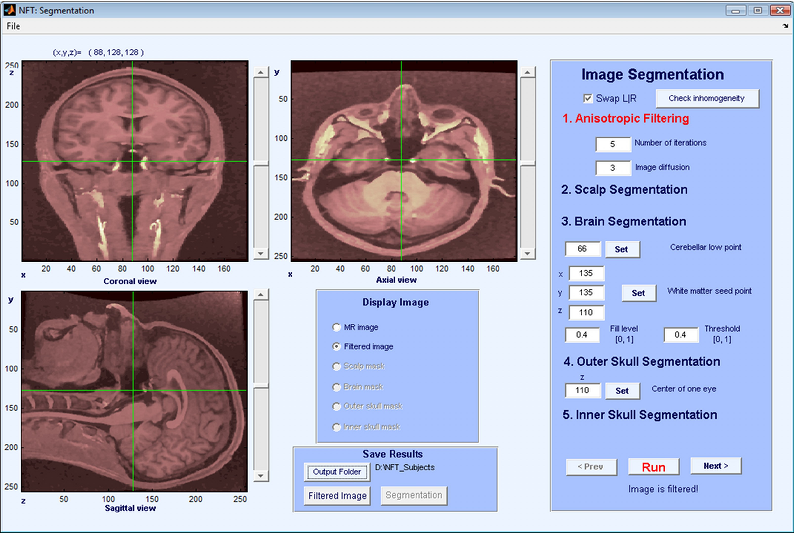The height and width of the screenshot is (533, 794).
Task: Click the Output Folder button
Action: click(335, 471)
